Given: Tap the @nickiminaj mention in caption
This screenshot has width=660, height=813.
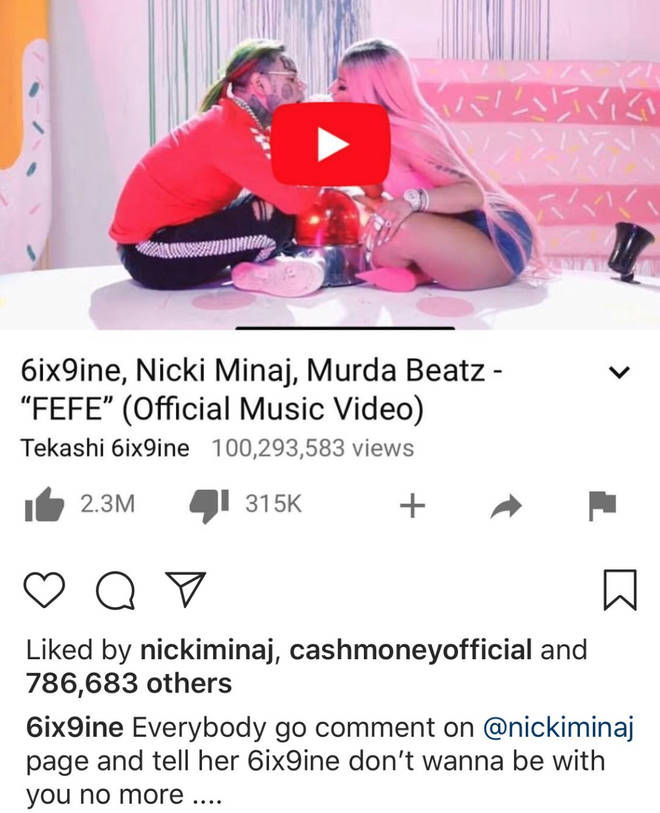Looking at the screenshot, I should [x=559, y=728].
